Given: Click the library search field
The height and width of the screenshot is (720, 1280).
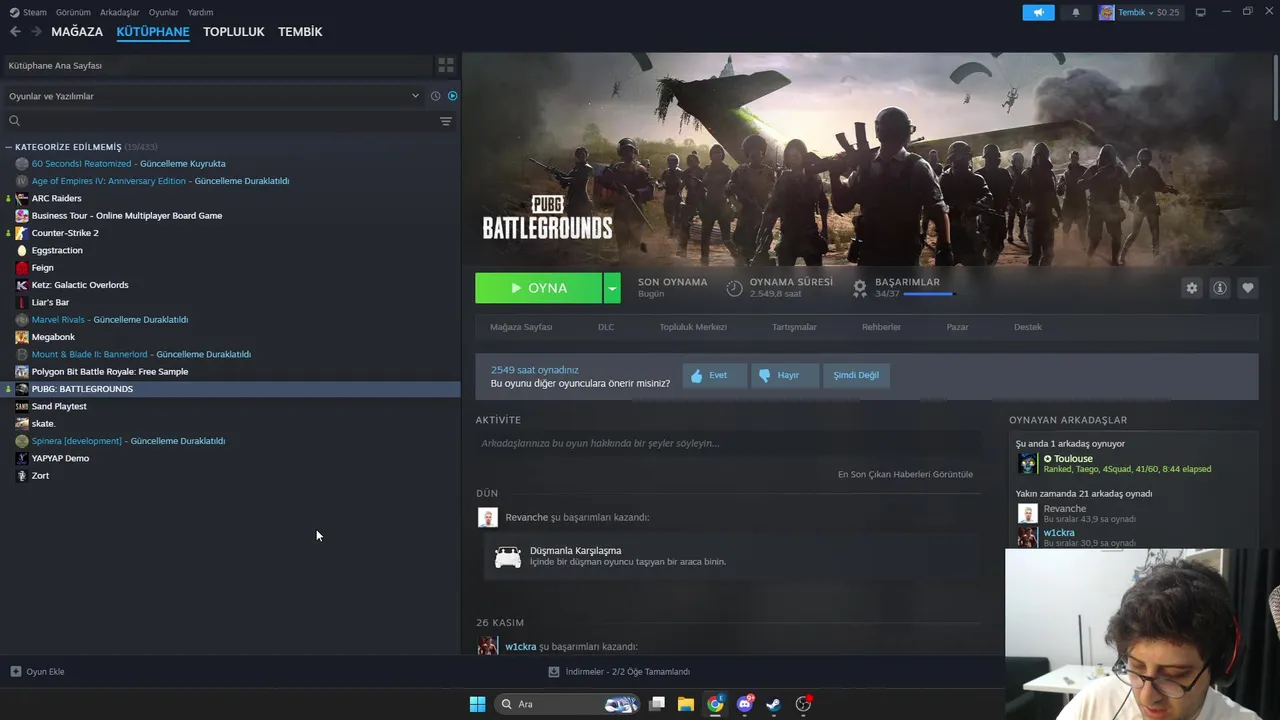Looking at the screenshot, I should pos(220,121).
